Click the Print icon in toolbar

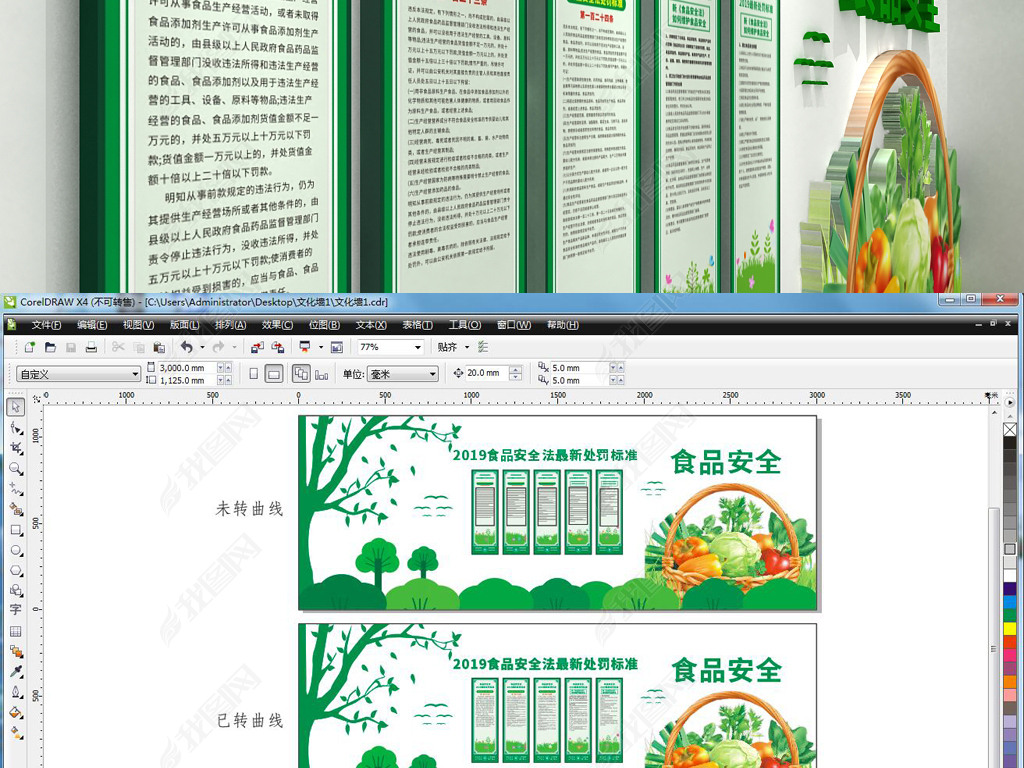(91, 347)
